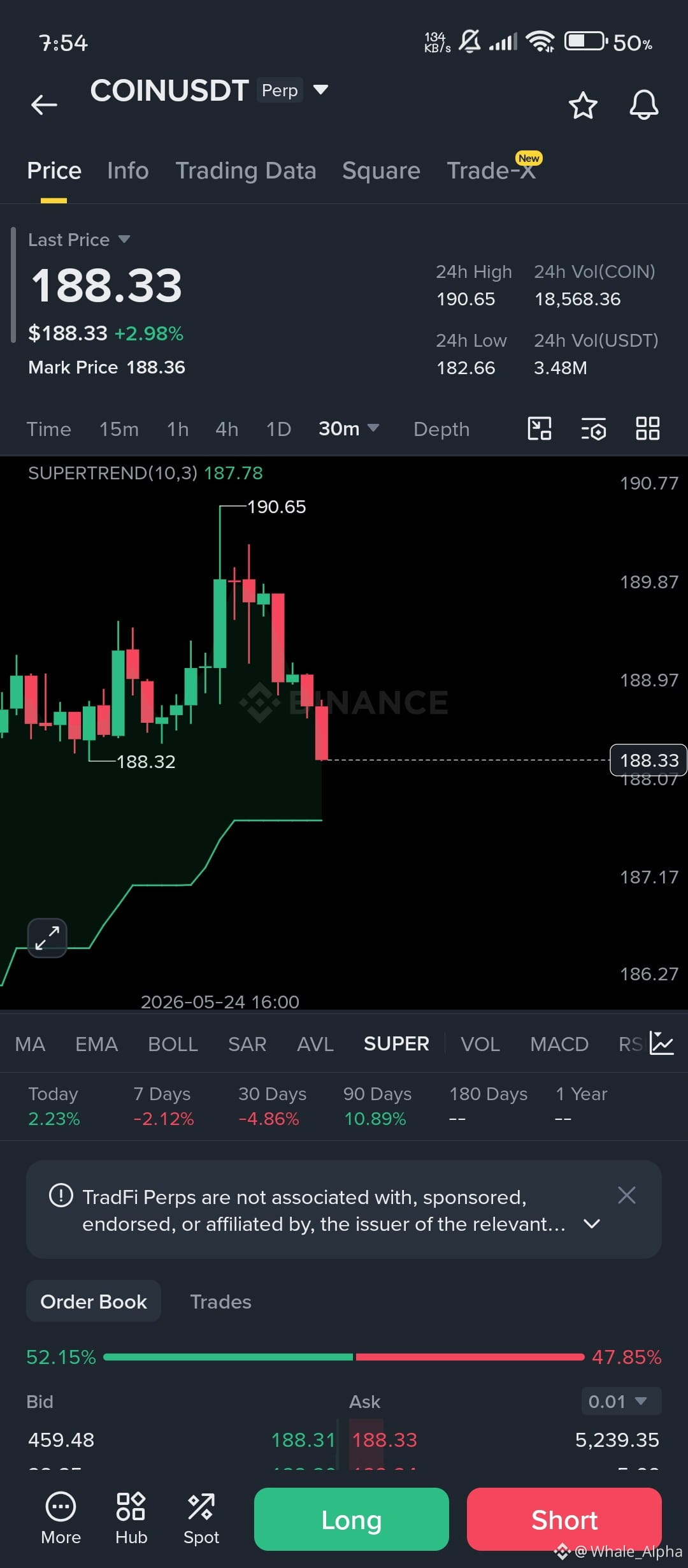The width and height of the screenshot is (688, 1568).
Task: Select the 4h chart interval
Action: 227,429
